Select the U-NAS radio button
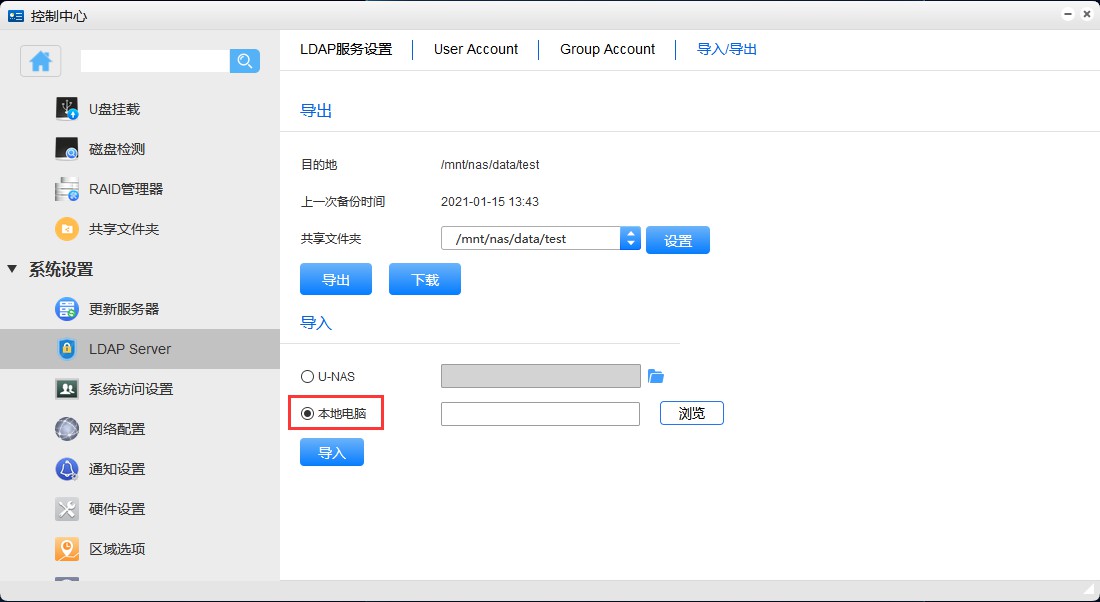 pos(308,377)
